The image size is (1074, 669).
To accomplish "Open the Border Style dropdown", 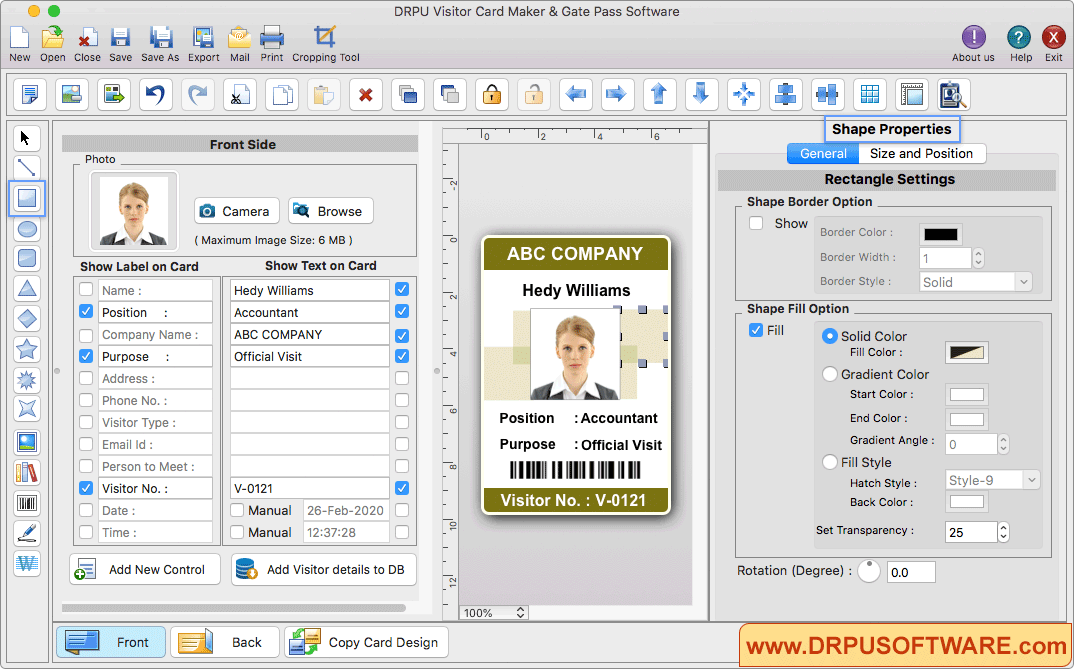I will 975,281.
